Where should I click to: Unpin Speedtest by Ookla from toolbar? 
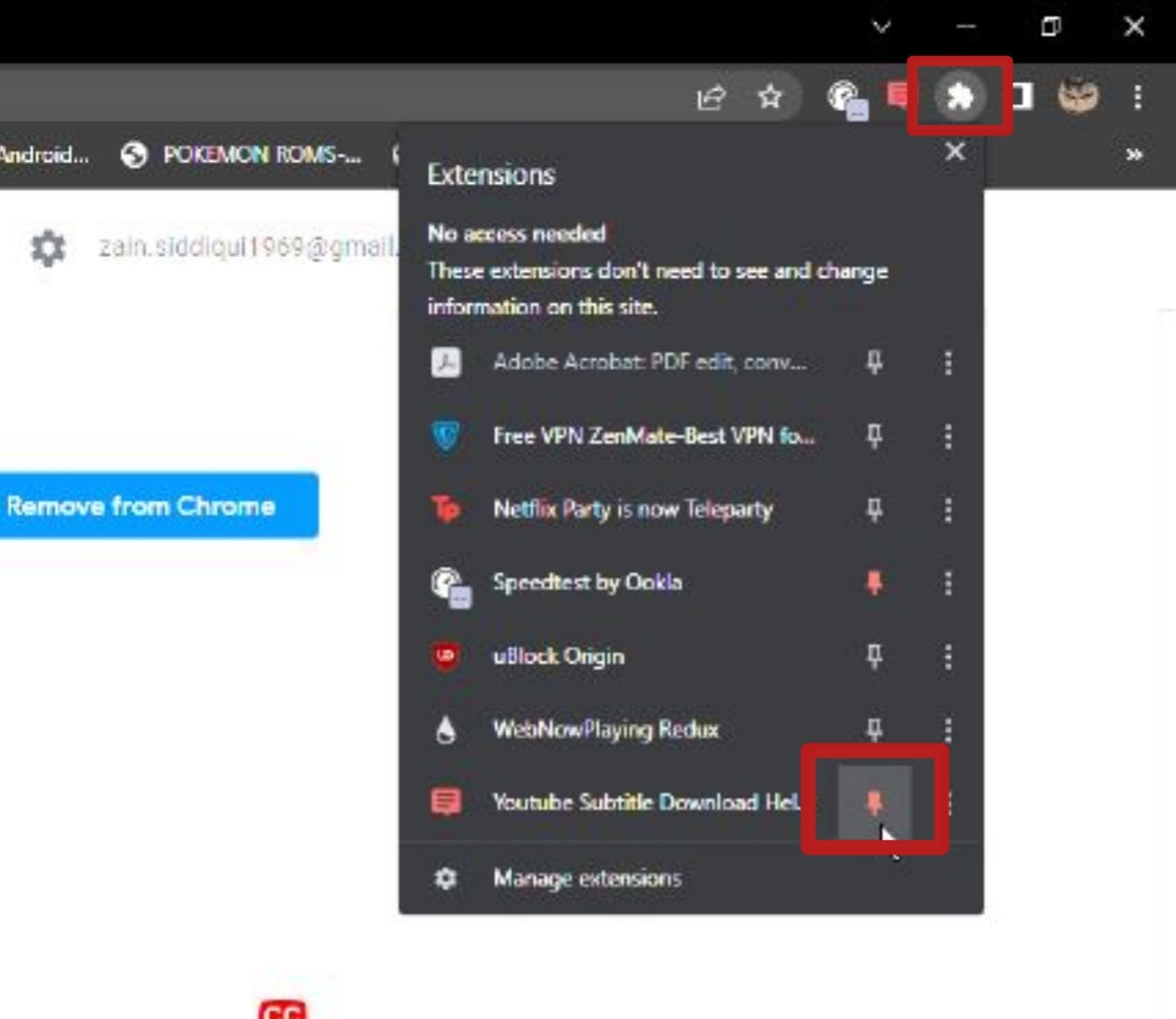875,583
